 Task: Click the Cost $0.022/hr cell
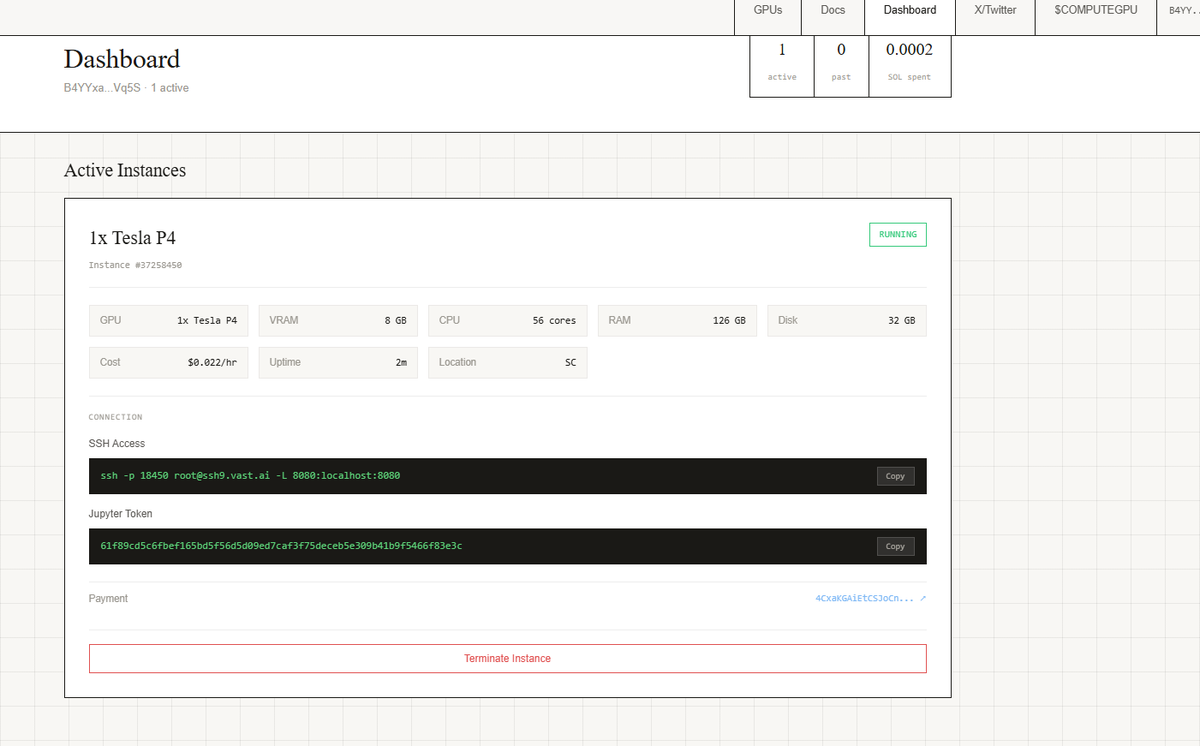168,362
